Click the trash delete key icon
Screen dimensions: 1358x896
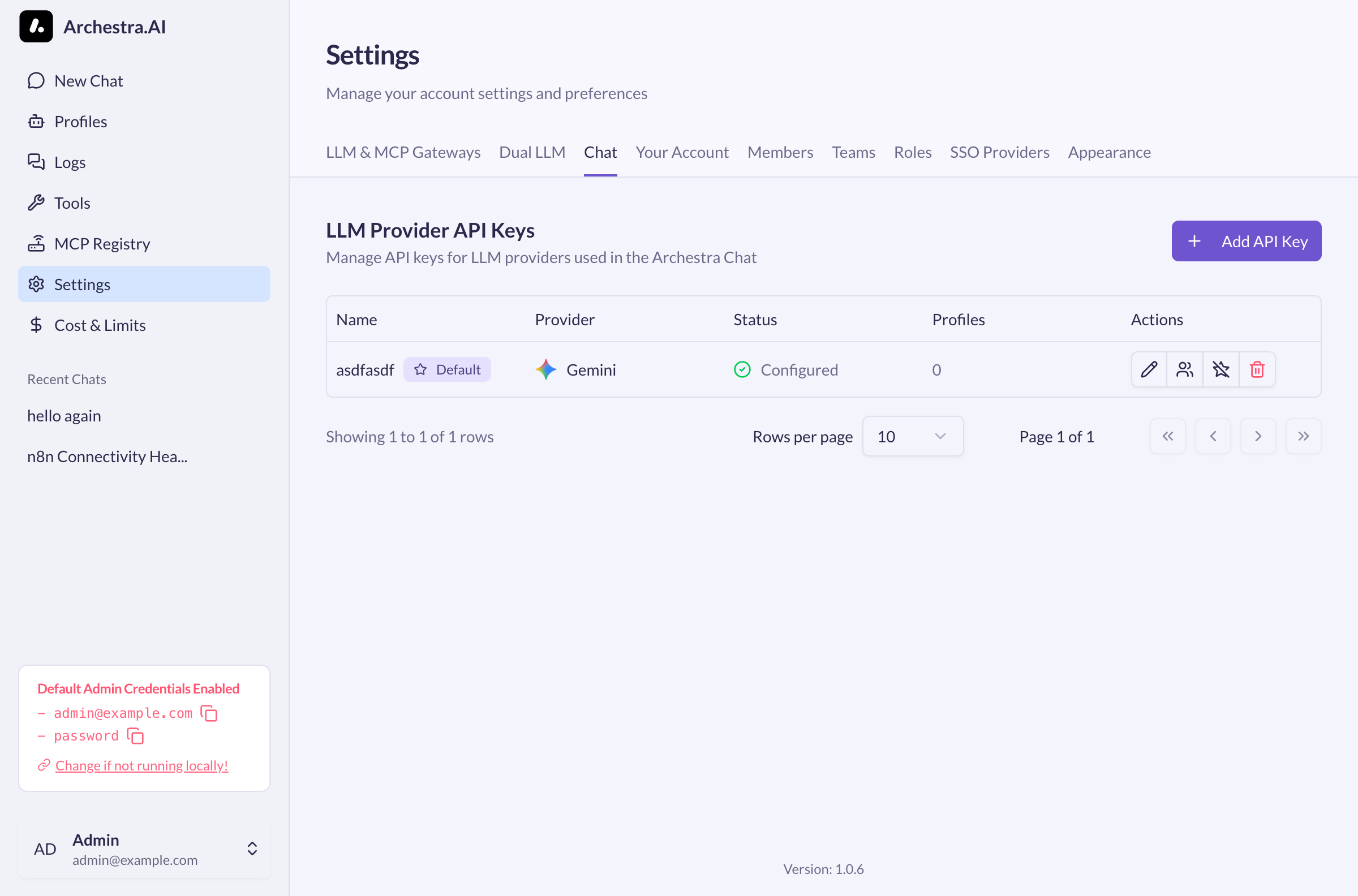tap(1257, 370)
